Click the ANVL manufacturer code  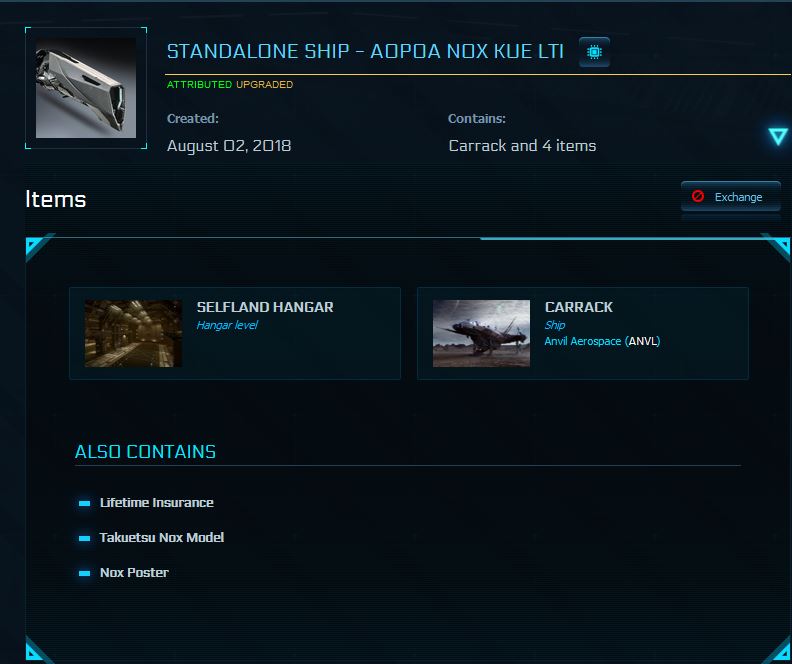642,341
